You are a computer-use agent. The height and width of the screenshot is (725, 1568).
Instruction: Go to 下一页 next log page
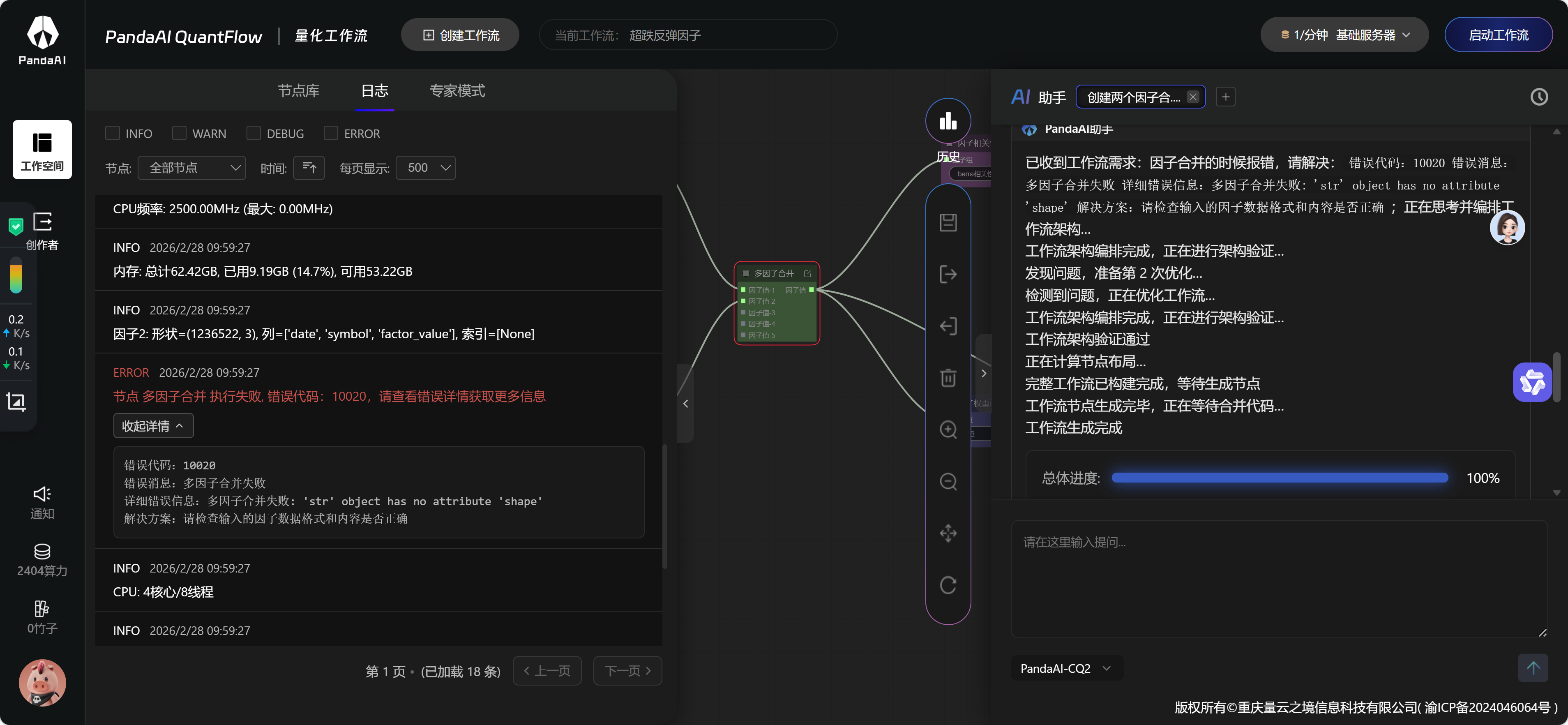tap(627, 670)
